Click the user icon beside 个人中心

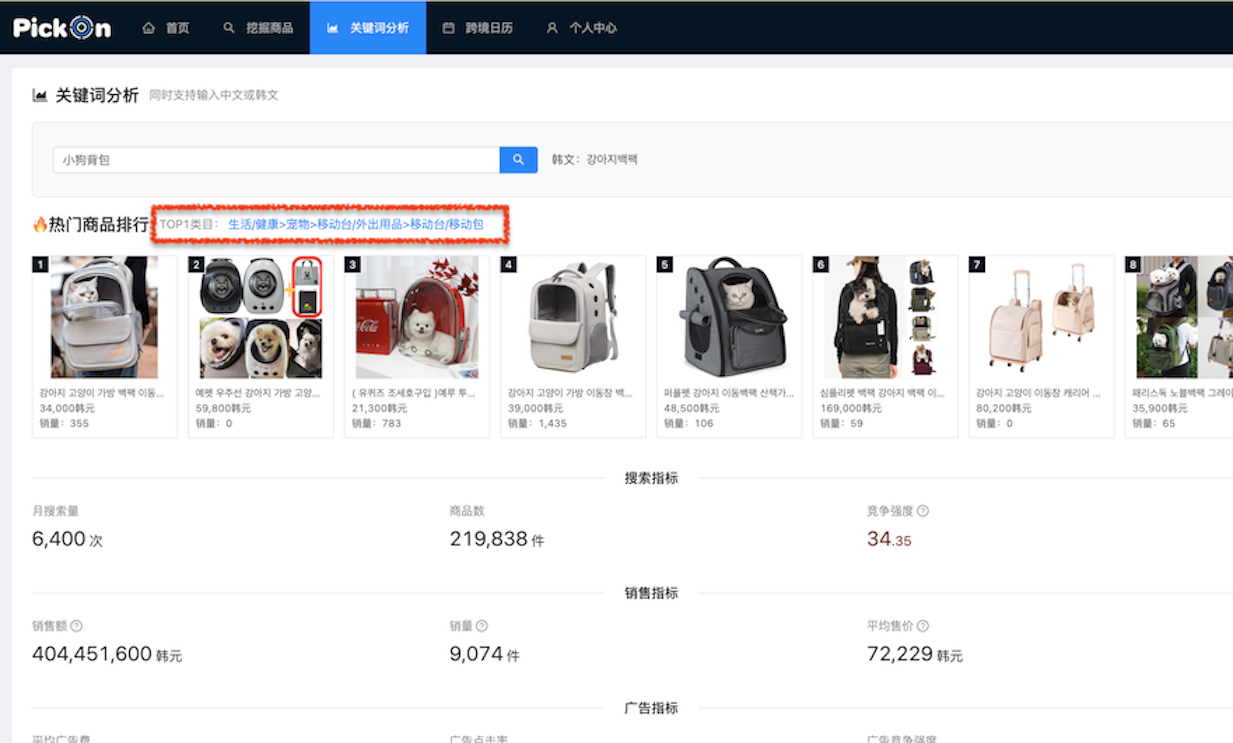click(552, 28)
